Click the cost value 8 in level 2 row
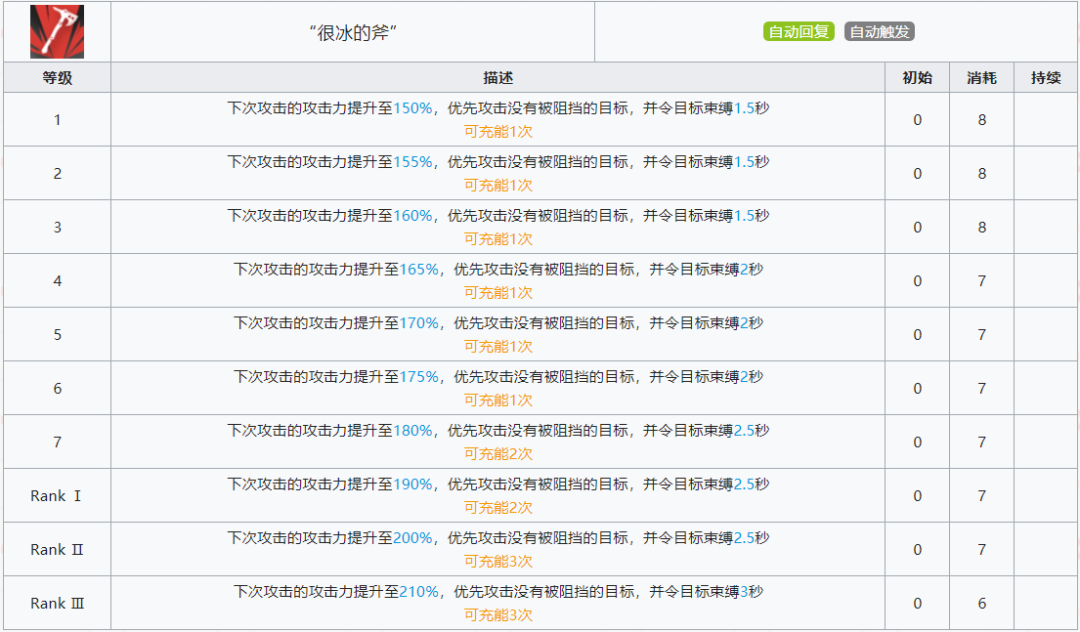The image size is (1080, 632). click(982, 173)
